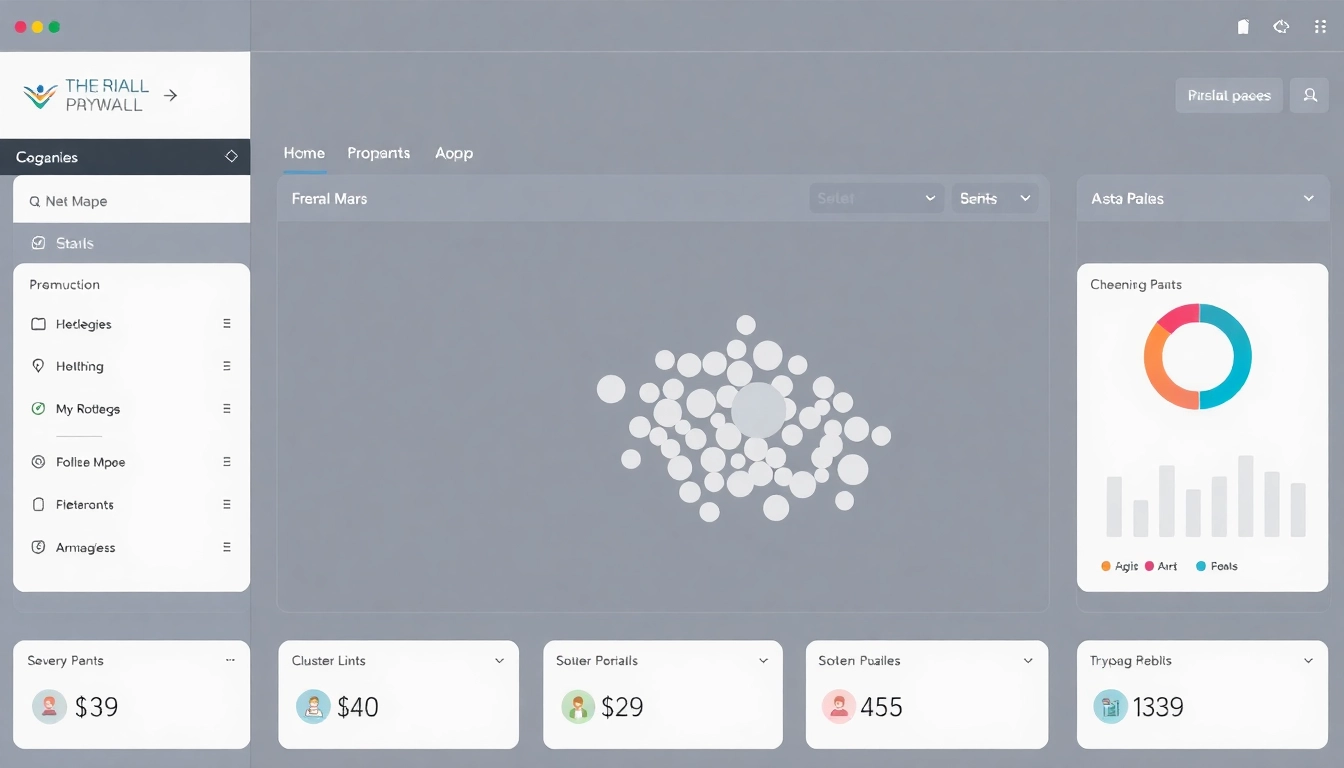1344x768 pixels.
Task: Click the Stails check icon in sidebar
Action: coord(37,243)
